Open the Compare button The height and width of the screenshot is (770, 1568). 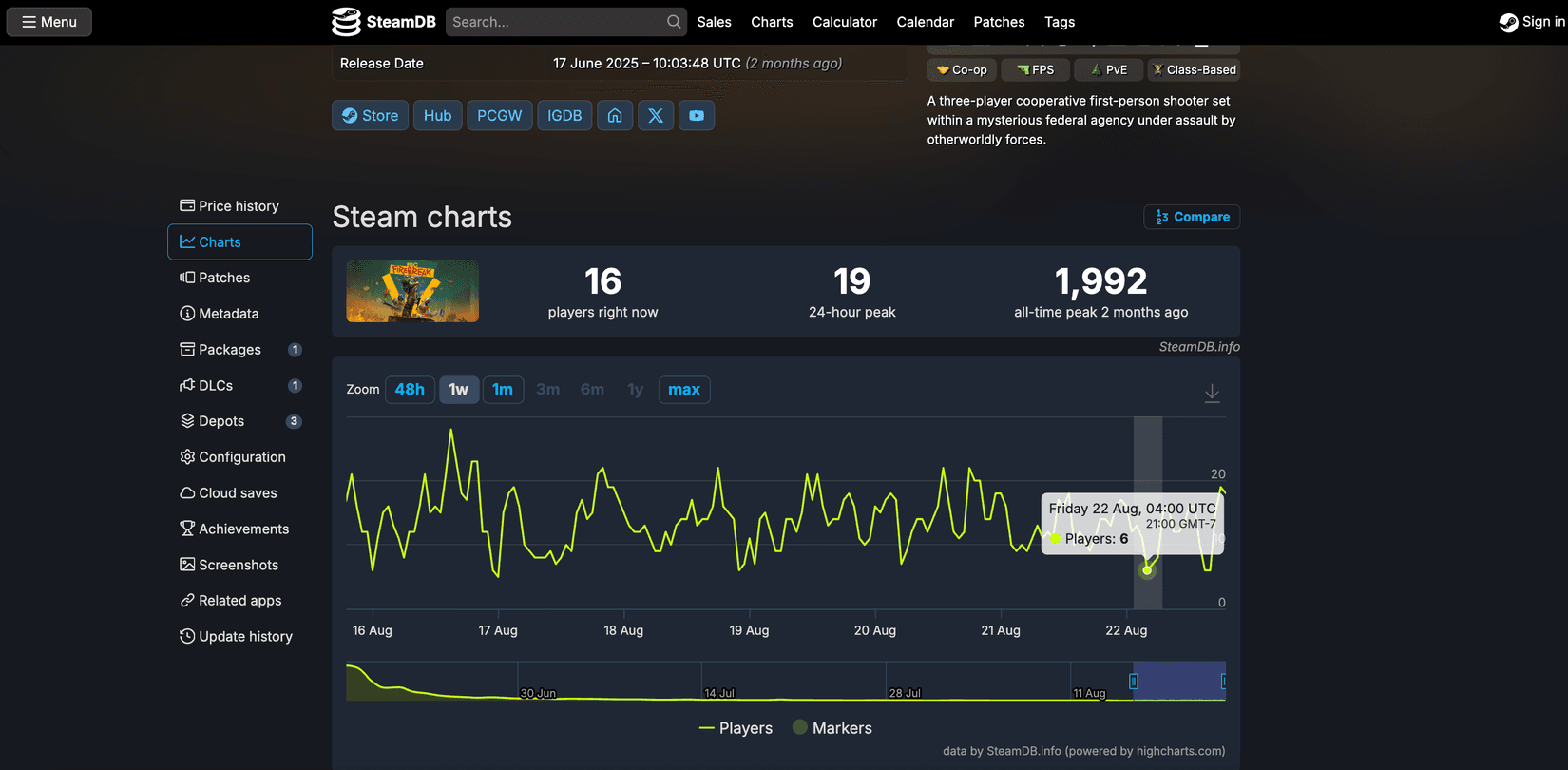1192,217
